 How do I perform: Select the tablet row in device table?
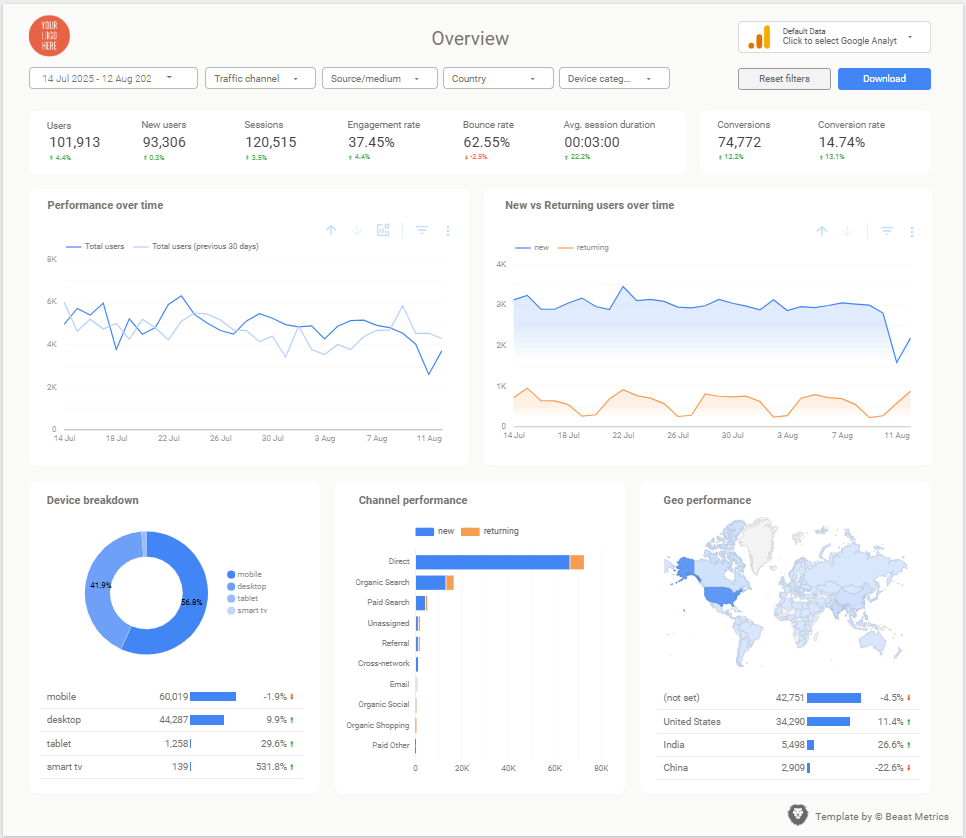(x=171, y=744)
